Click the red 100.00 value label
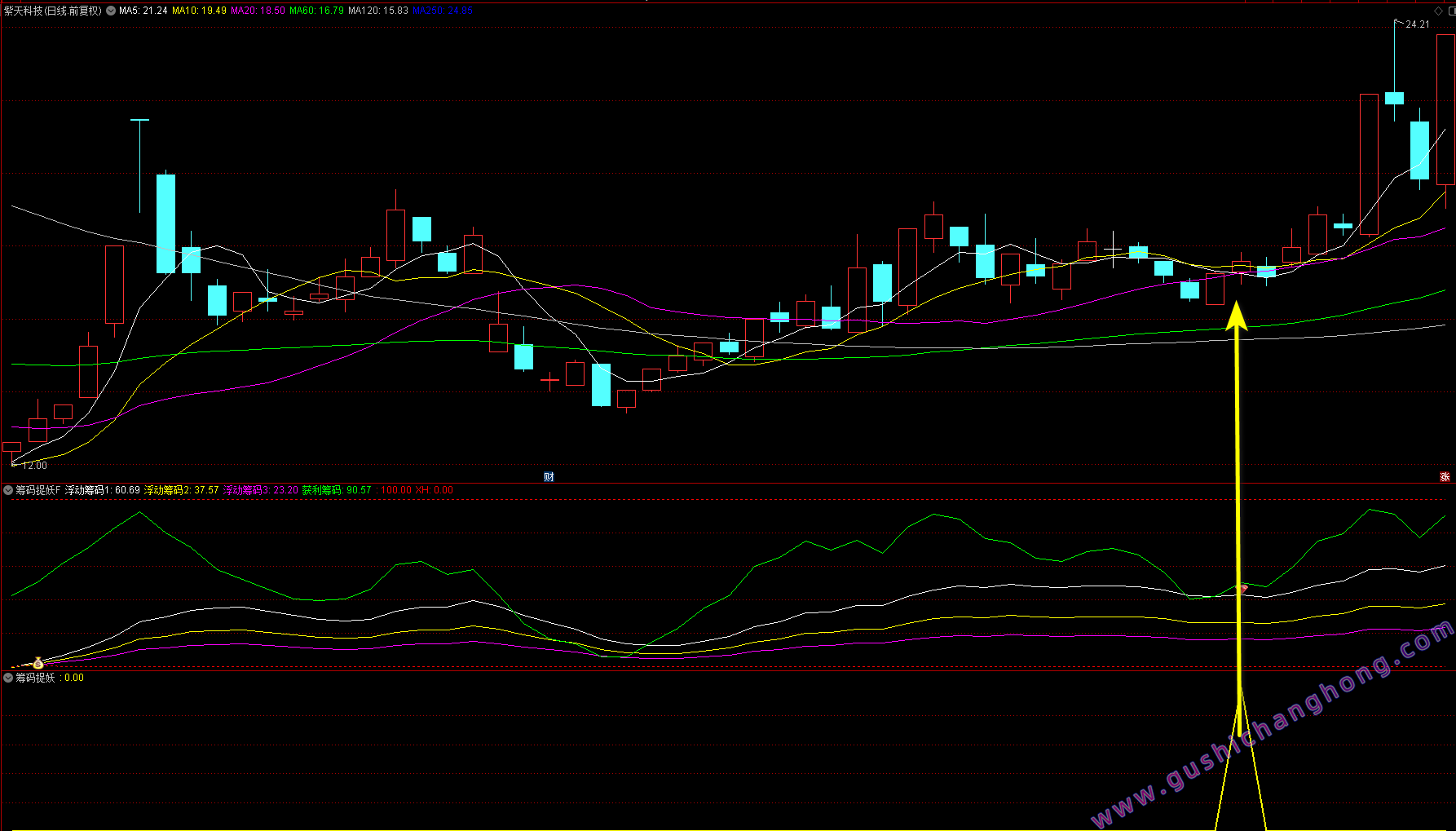Viewport: 1456px width, 831px height. (395, 490)
